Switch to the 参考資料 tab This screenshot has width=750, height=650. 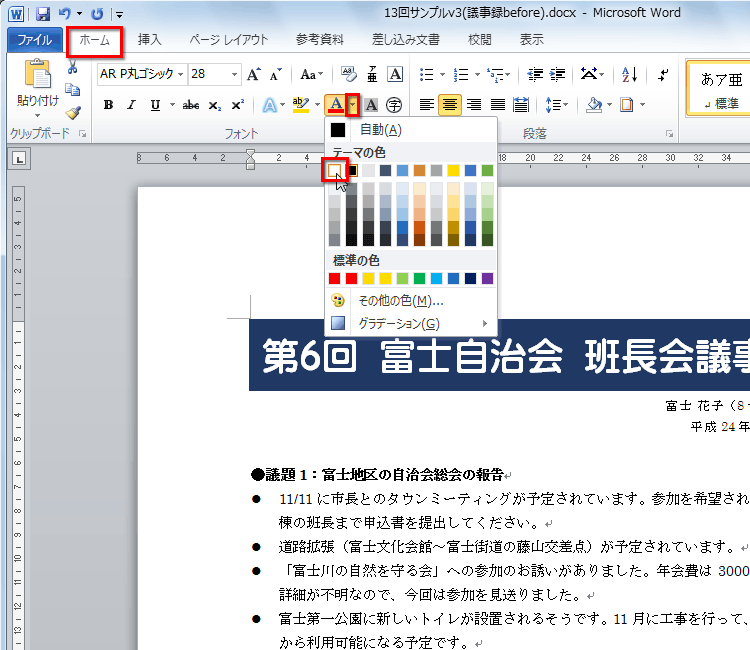(320, 40)
